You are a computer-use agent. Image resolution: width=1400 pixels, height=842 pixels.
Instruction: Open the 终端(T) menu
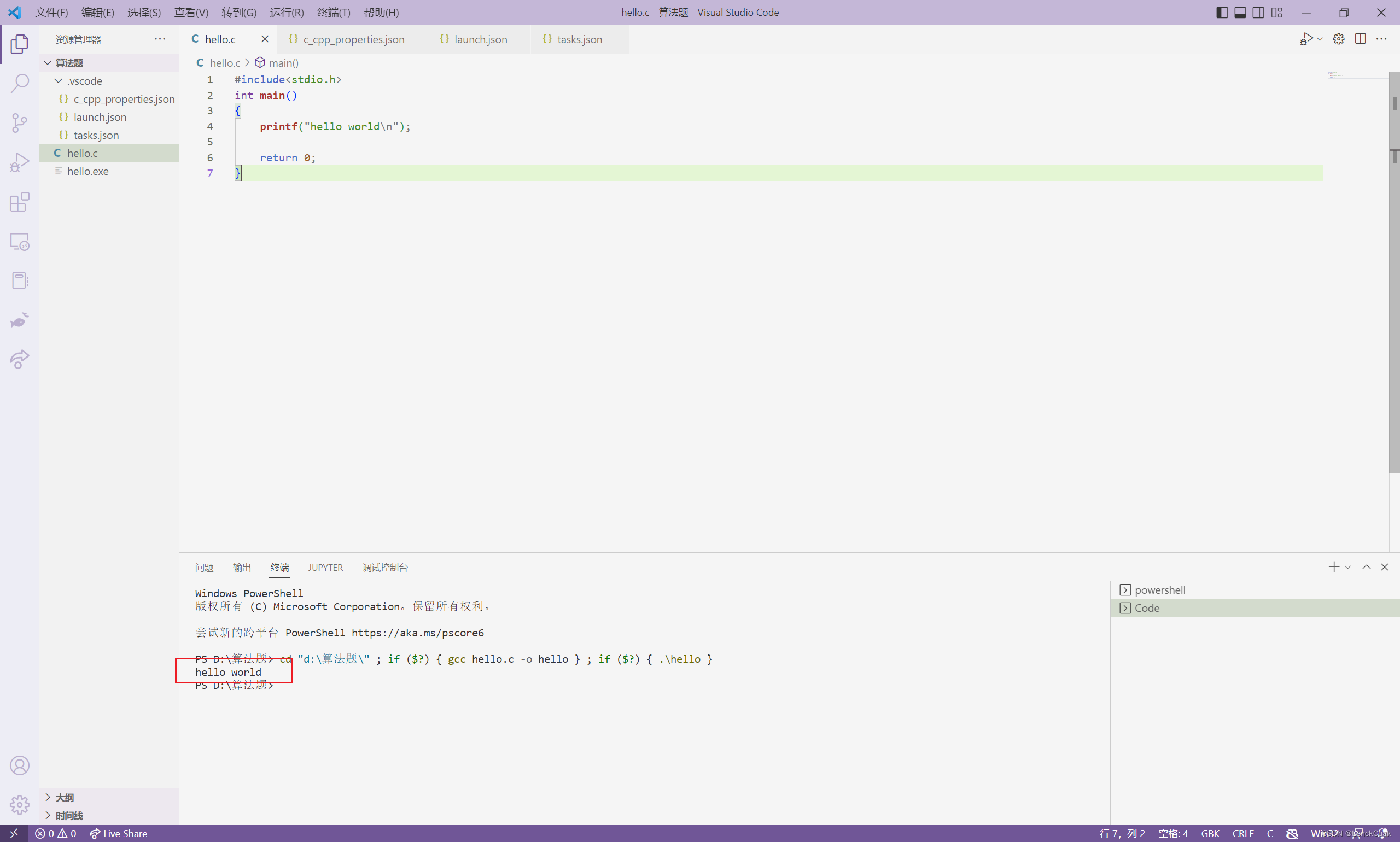(333, 13)
